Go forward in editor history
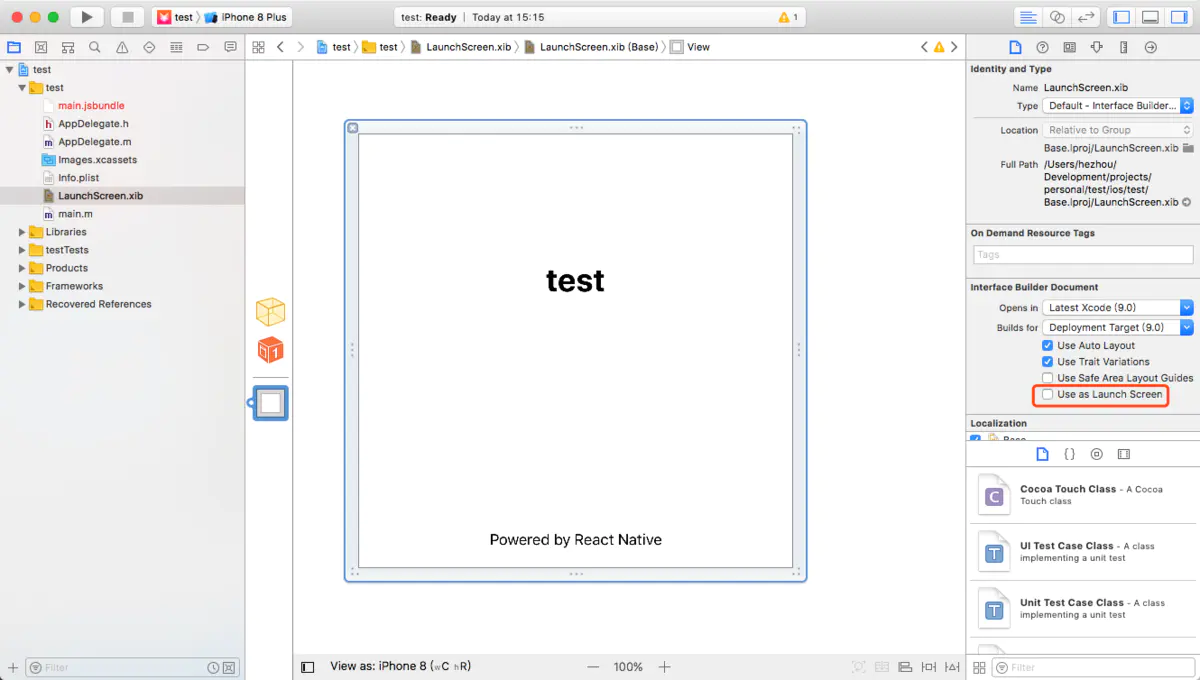 pyautogui.click(x=300, y=47)
